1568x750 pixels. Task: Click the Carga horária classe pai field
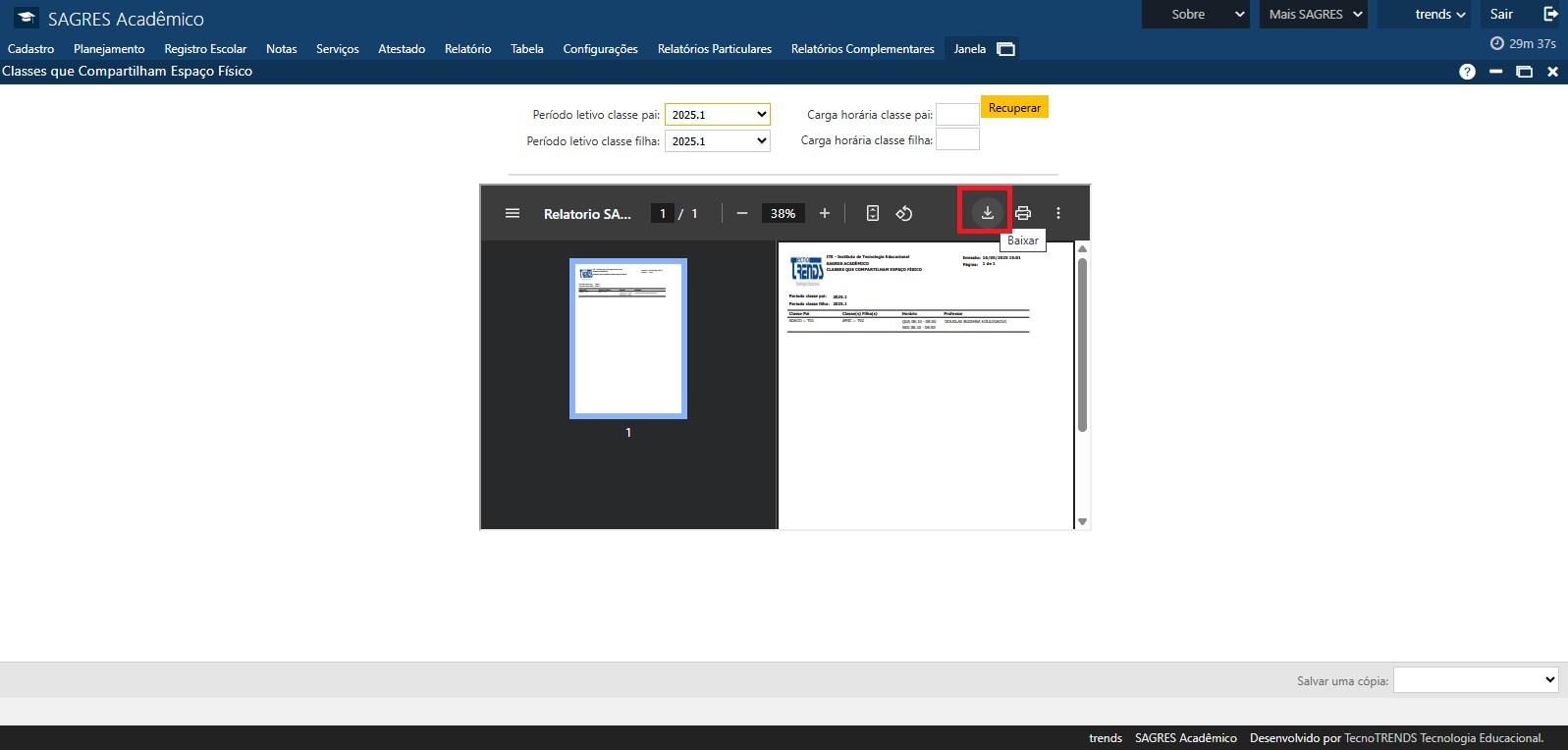point(956,115)
